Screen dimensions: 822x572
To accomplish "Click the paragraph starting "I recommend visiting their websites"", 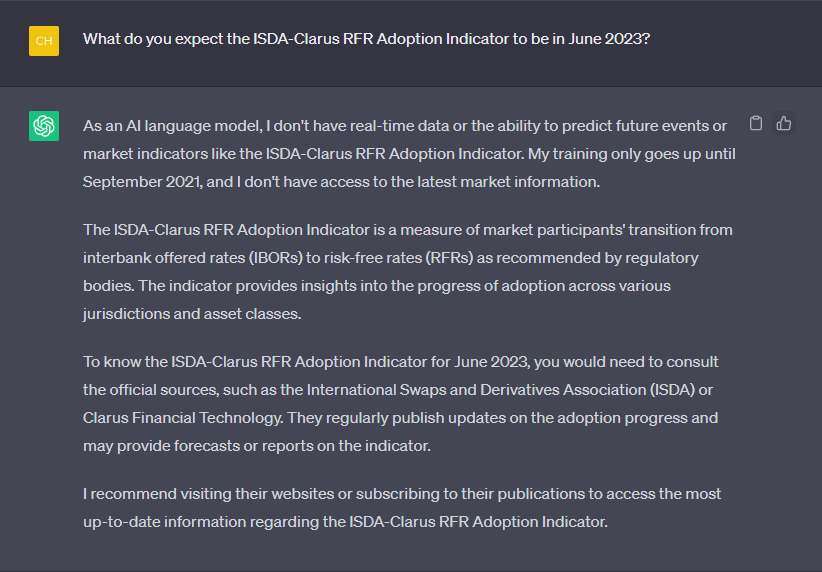I will click(402, 508).
